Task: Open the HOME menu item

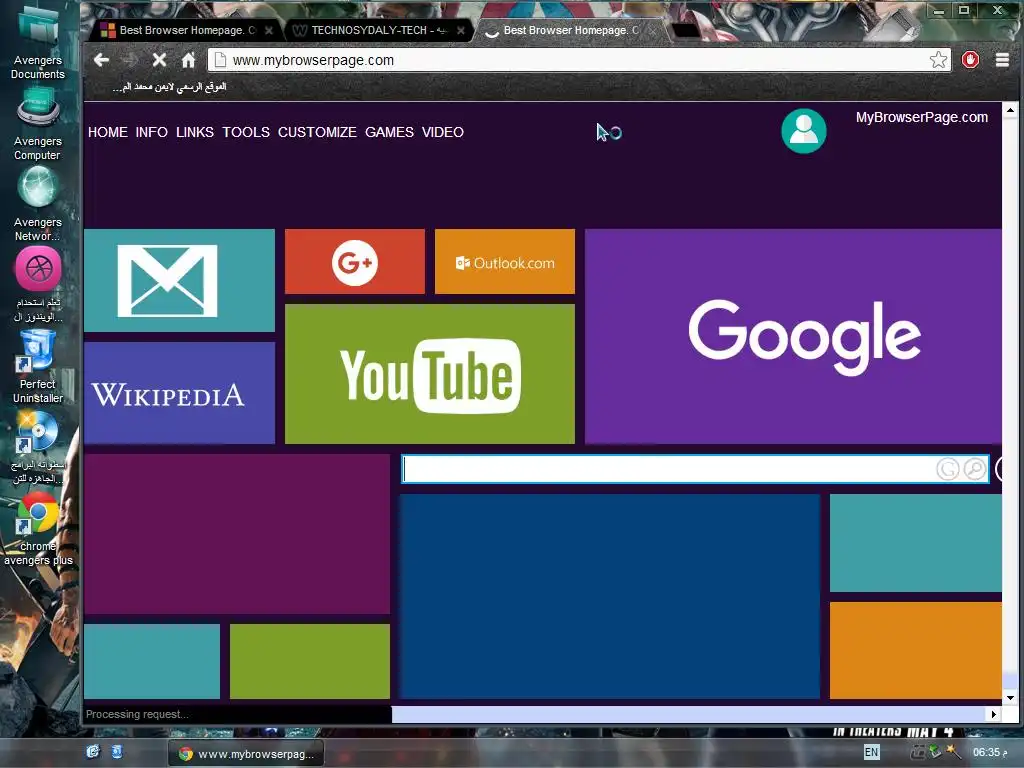Action: (108, 132)
